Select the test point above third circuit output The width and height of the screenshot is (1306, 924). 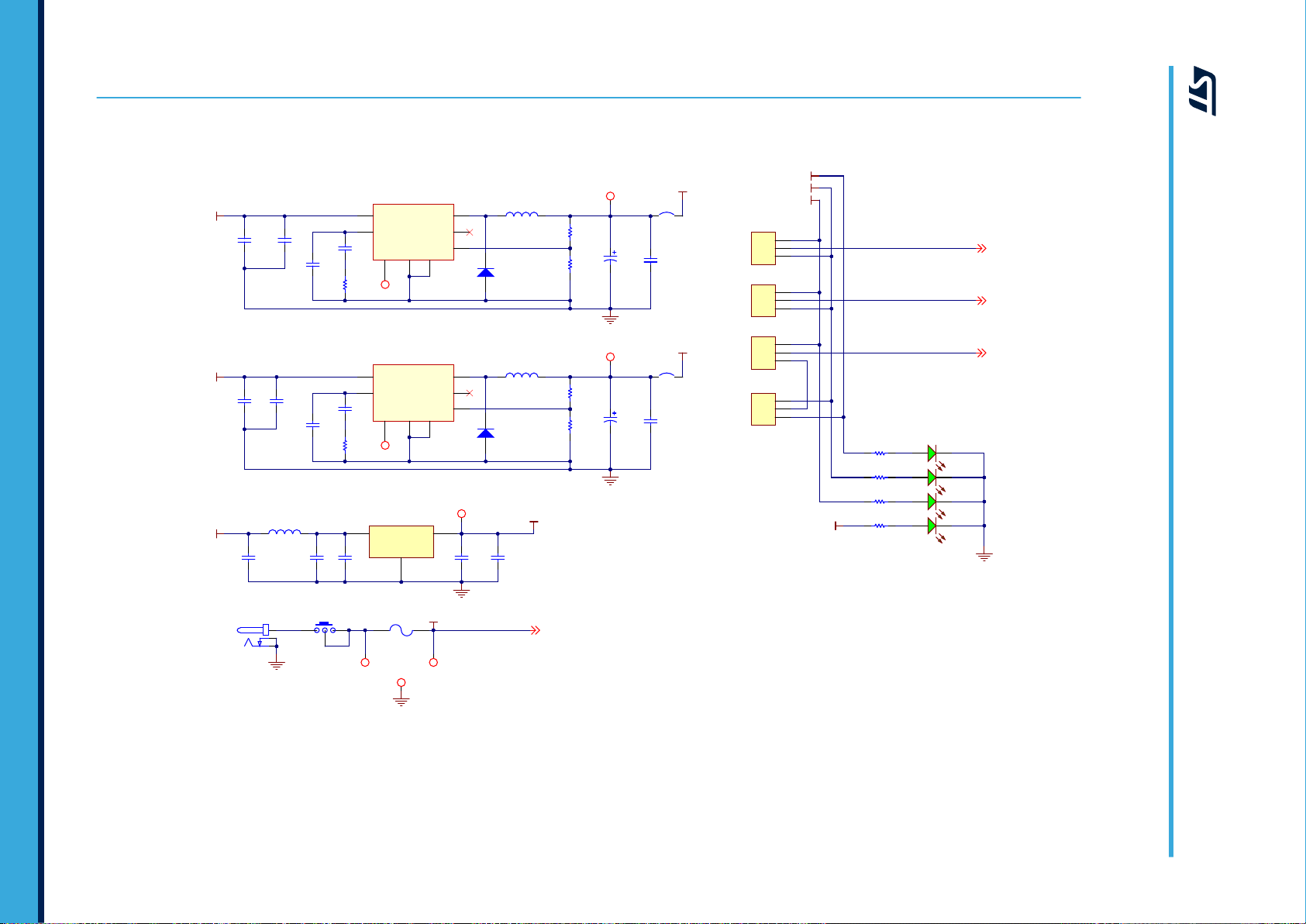(x=462, y=513)
